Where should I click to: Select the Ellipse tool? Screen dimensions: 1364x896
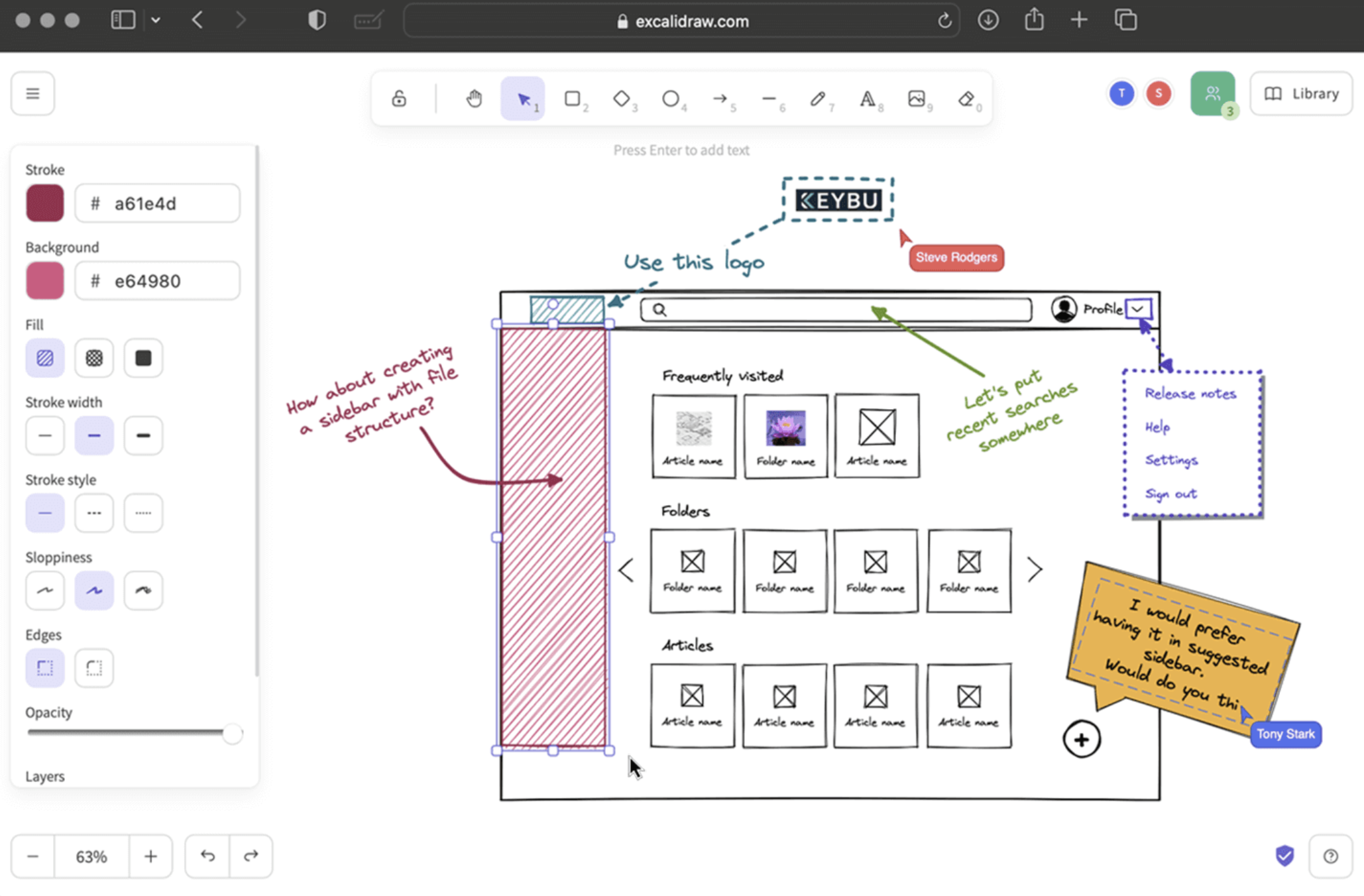(671, 99)
